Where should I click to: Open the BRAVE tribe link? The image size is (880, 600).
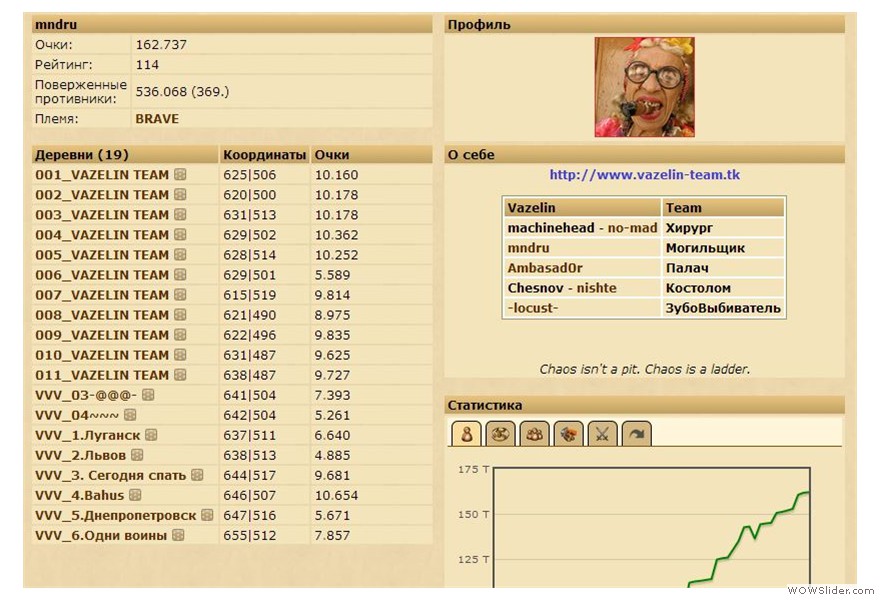tap(157, 118)
